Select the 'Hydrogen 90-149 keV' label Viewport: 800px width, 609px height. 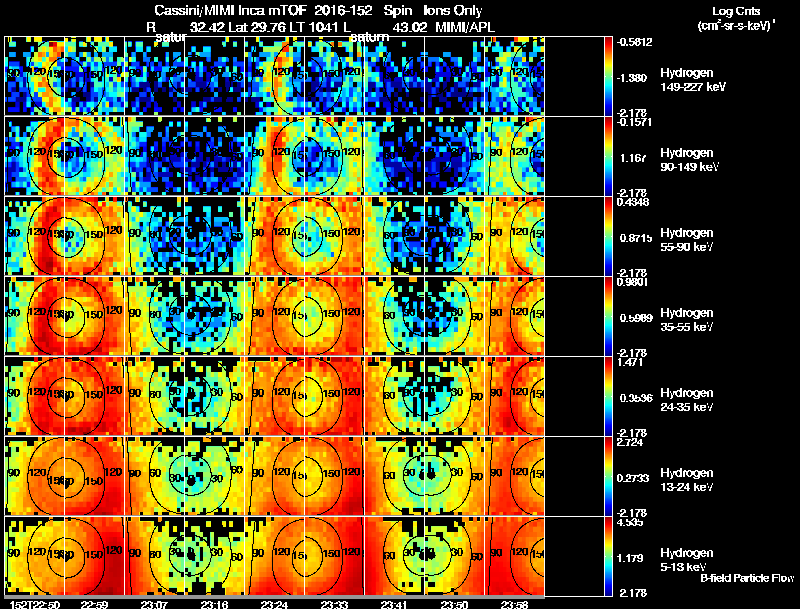(x=689, y=160)
